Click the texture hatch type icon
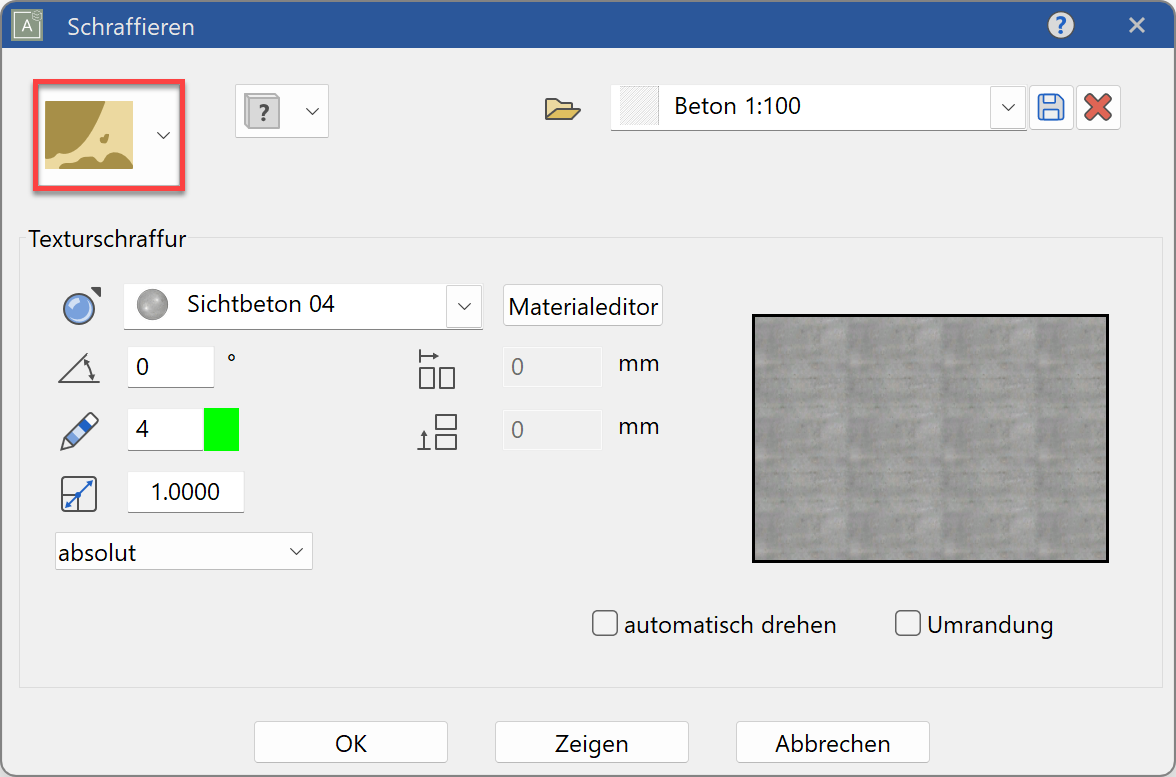The image size is (1176, 777). (x=89, y=135)
